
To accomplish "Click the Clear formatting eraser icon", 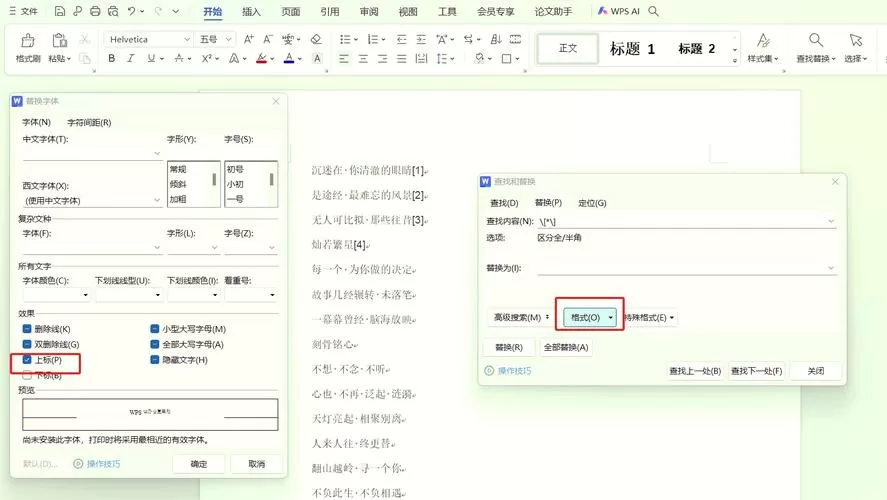I will (316, 39).
